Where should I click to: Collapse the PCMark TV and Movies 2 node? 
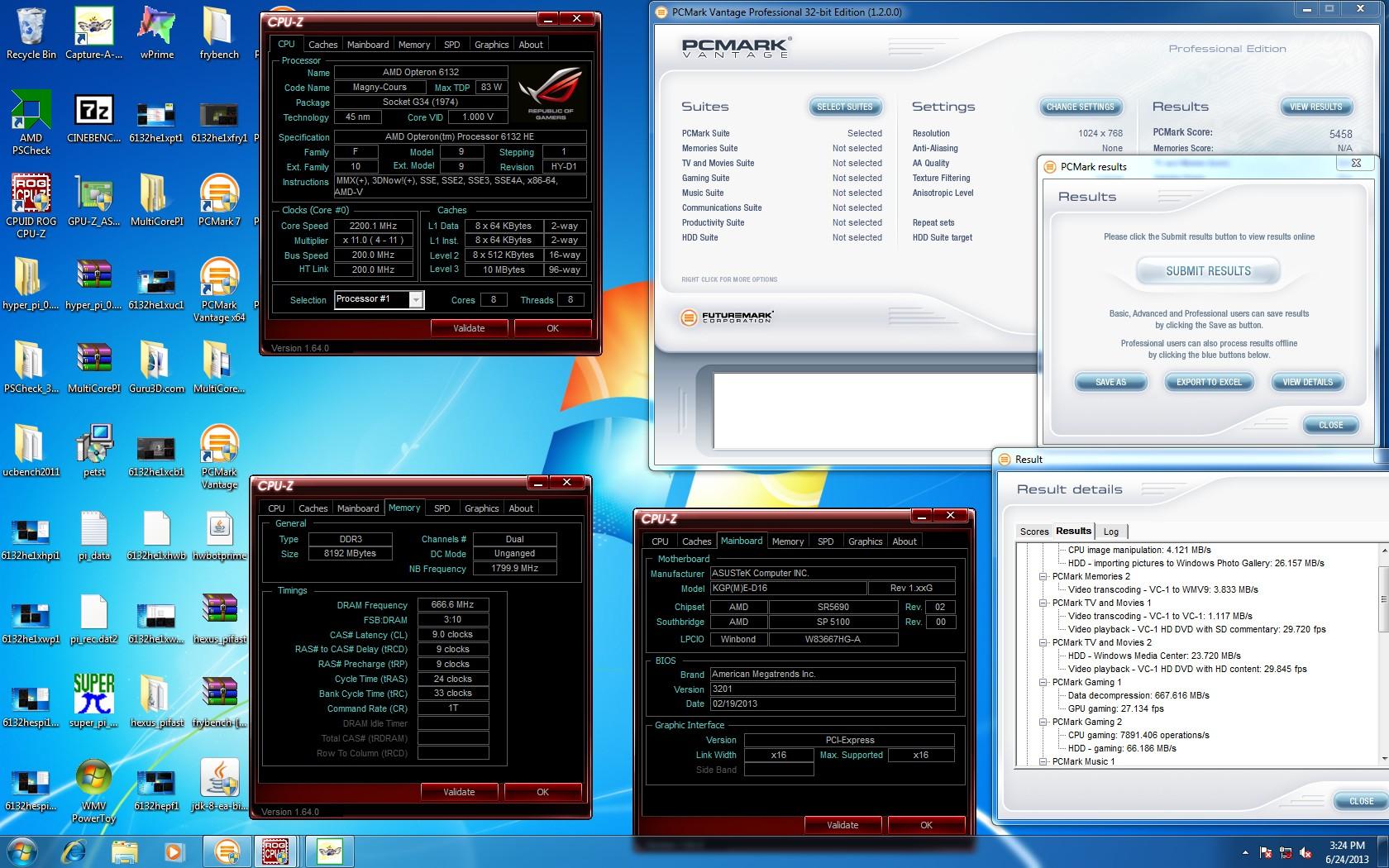[1043, 642]
